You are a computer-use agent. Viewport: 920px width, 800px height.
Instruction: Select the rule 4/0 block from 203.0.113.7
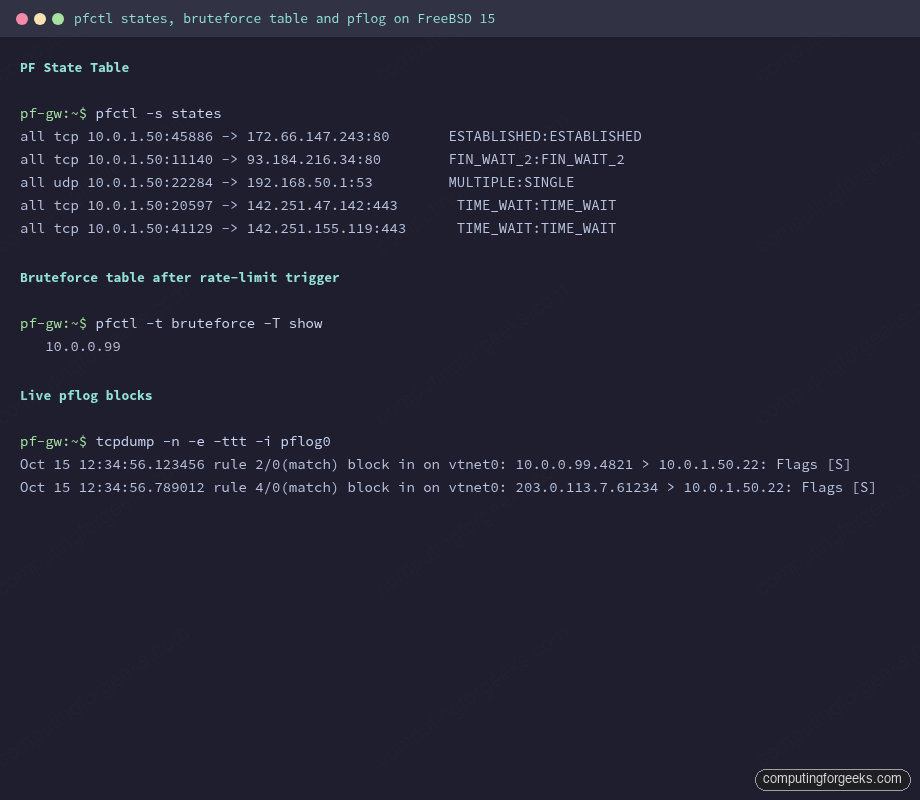448,487
